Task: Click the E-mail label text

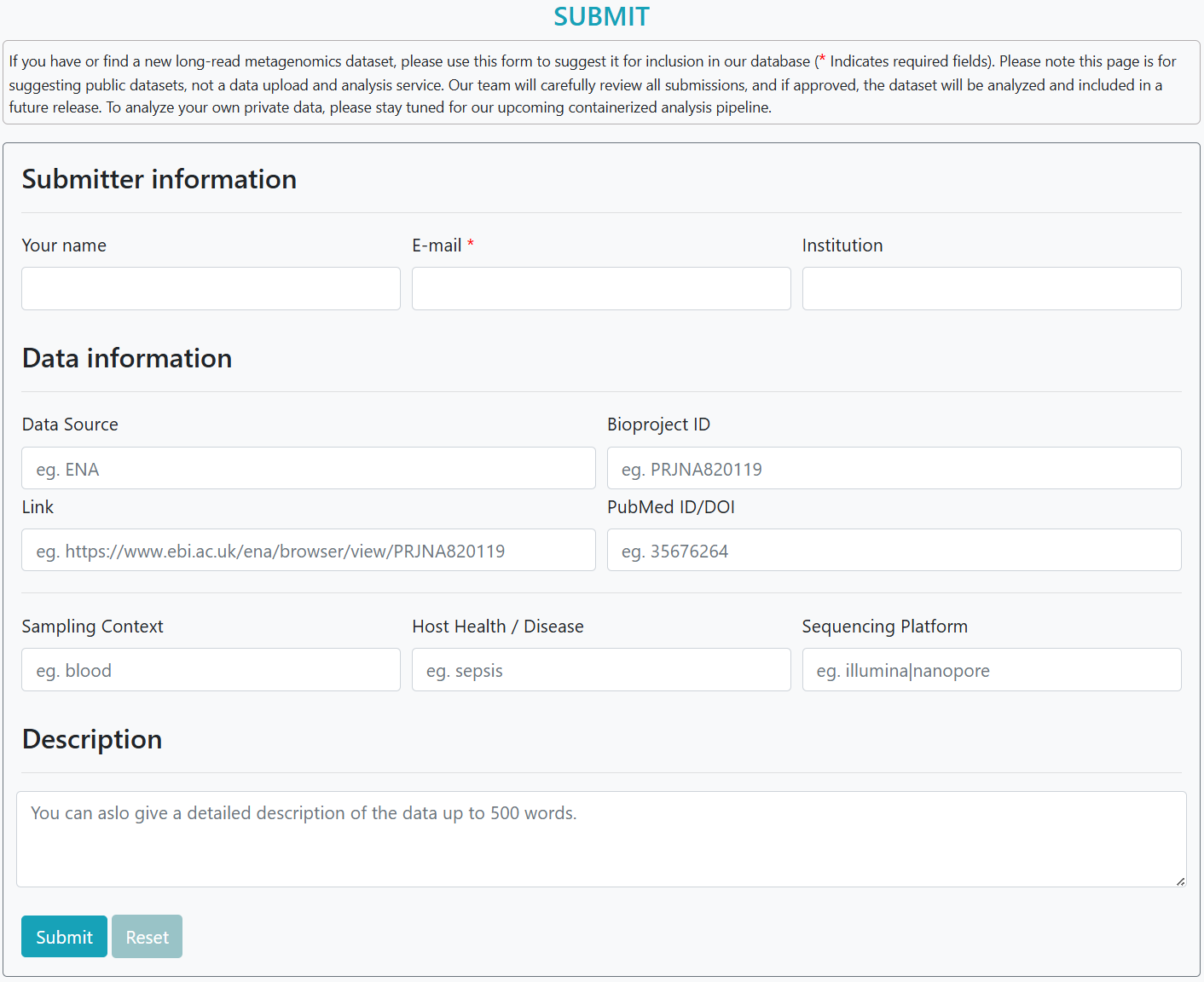Action: 437,245
